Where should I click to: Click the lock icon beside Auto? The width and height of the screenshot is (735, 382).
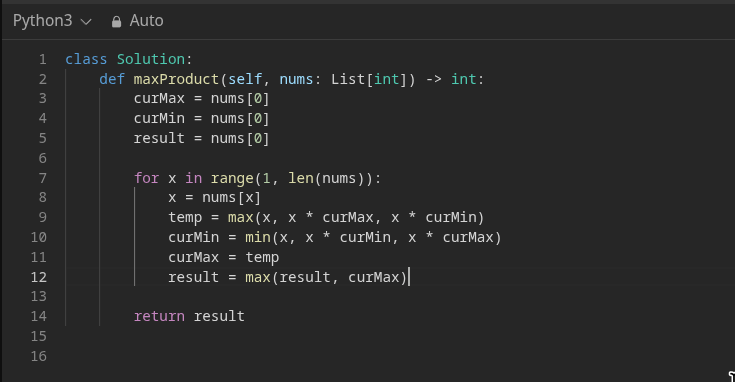coord(116,22)
